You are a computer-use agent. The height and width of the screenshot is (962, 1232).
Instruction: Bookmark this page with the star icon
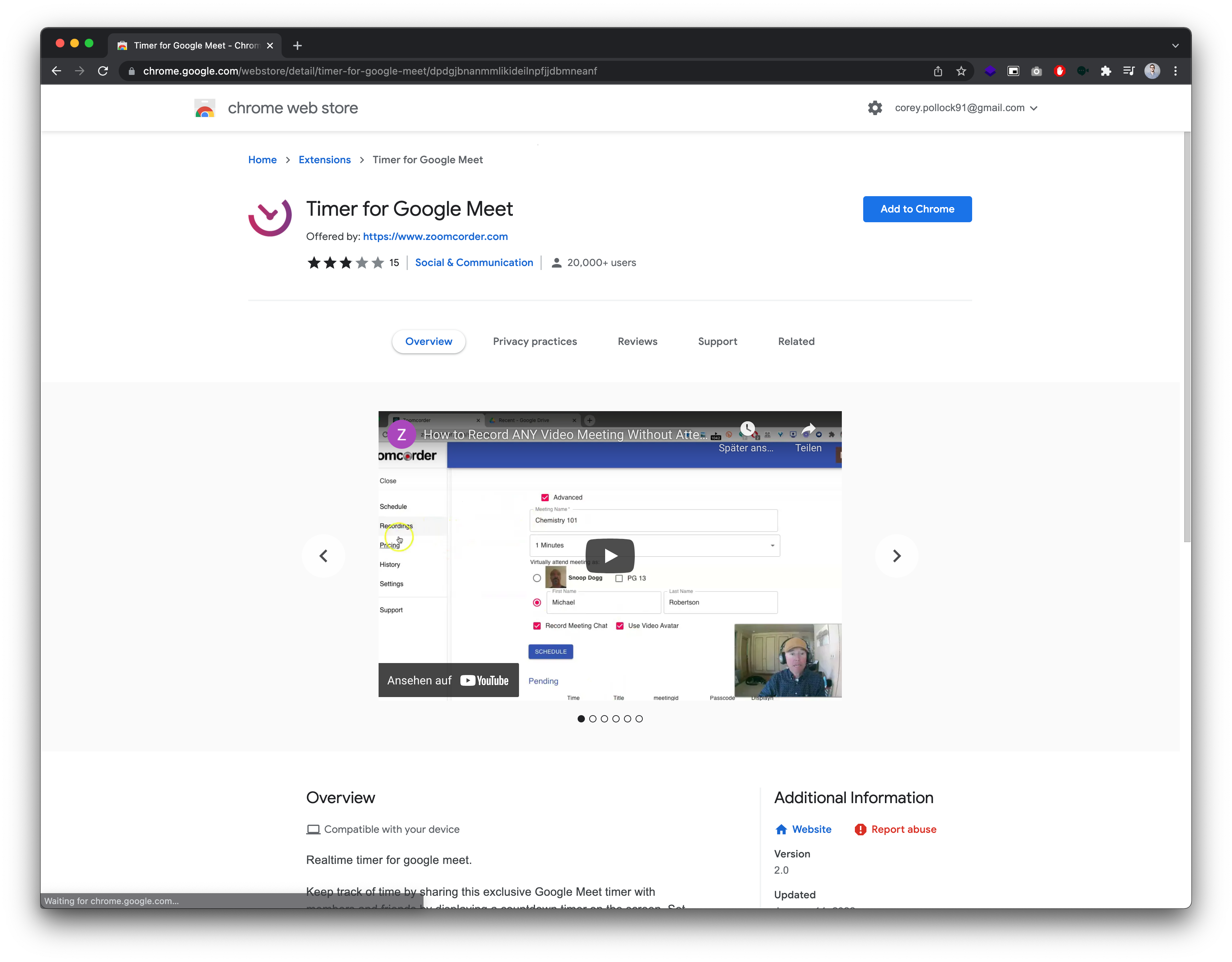tap(961, 71)
